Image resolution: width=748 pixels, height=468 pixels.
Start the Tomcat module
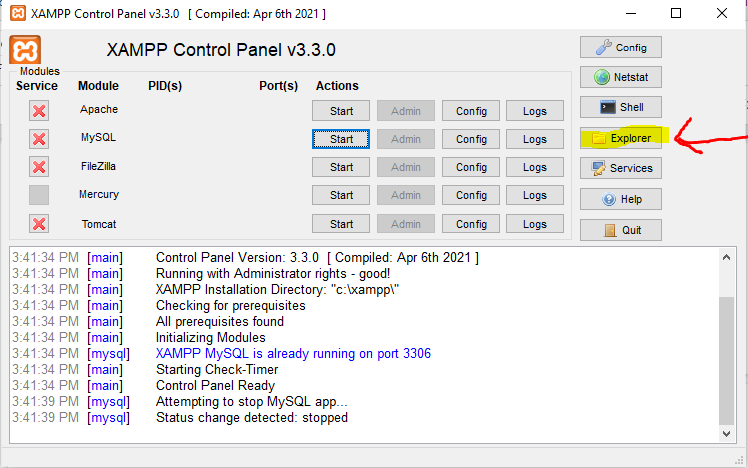341,224
